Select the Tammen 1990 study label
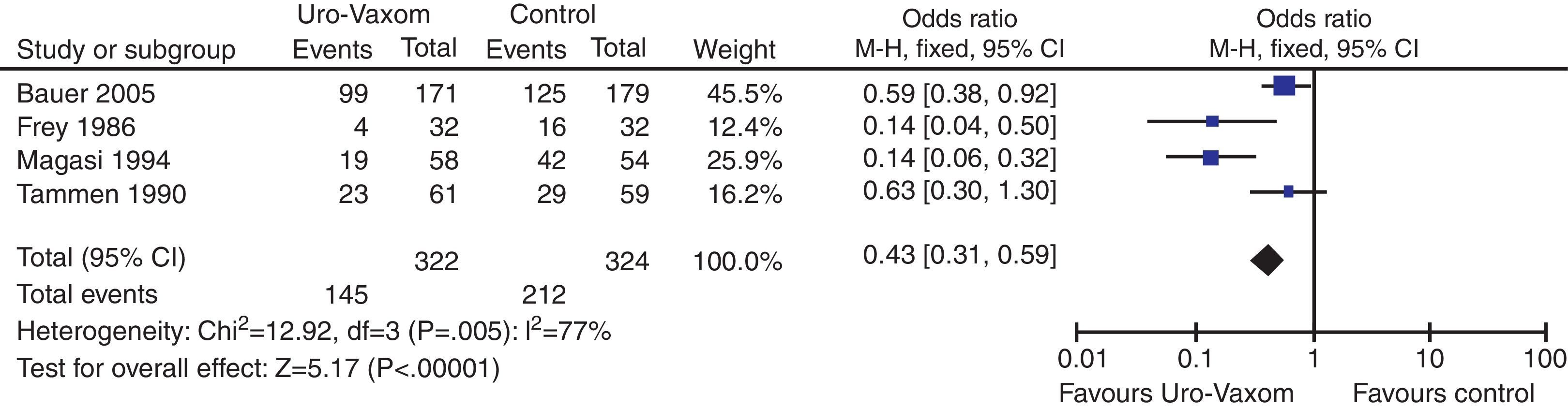 click(x=101, y=194)
